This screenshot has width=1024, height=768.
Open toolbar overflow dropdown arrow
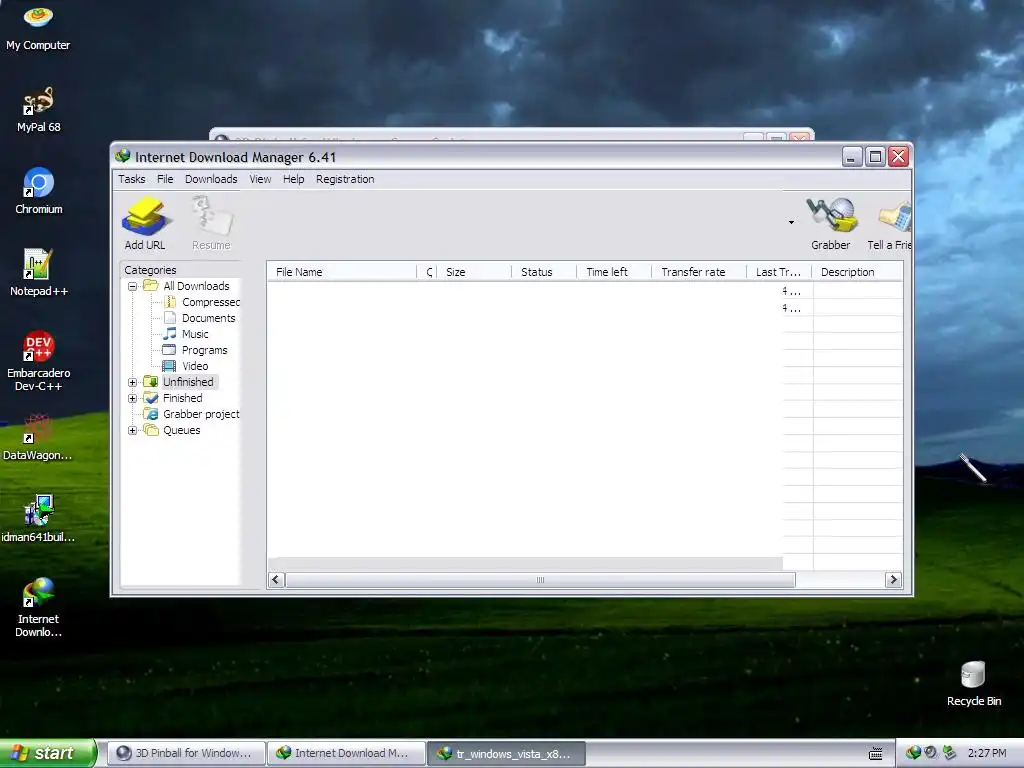pyautogui.click(x=791, y=223)
